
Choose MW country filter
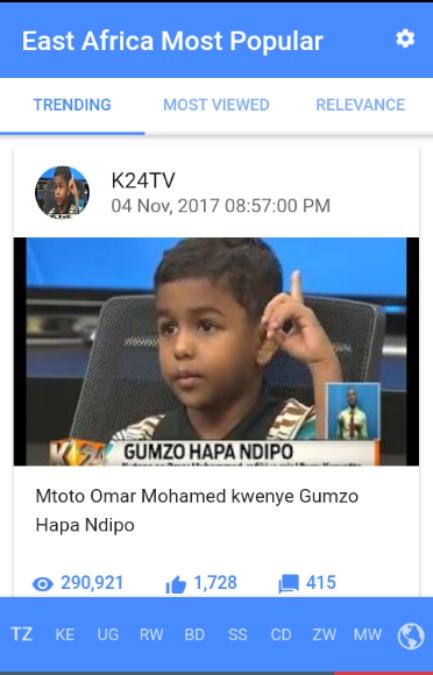[x=368, y=635]
